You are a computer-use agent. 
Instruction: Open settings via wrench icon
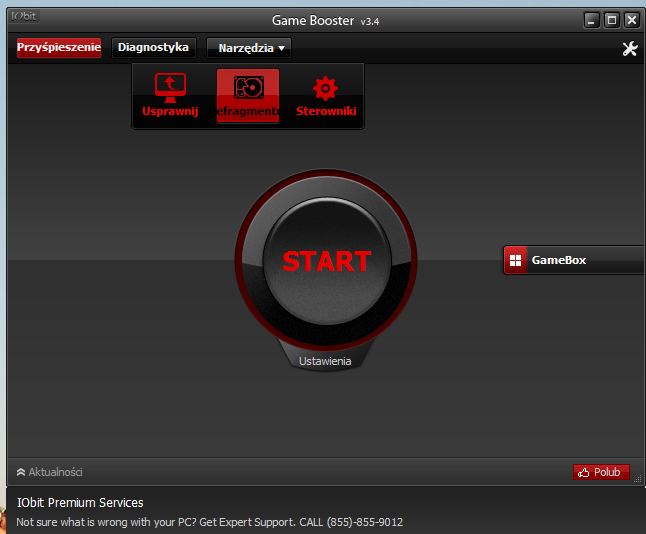[x=630, y=49]
